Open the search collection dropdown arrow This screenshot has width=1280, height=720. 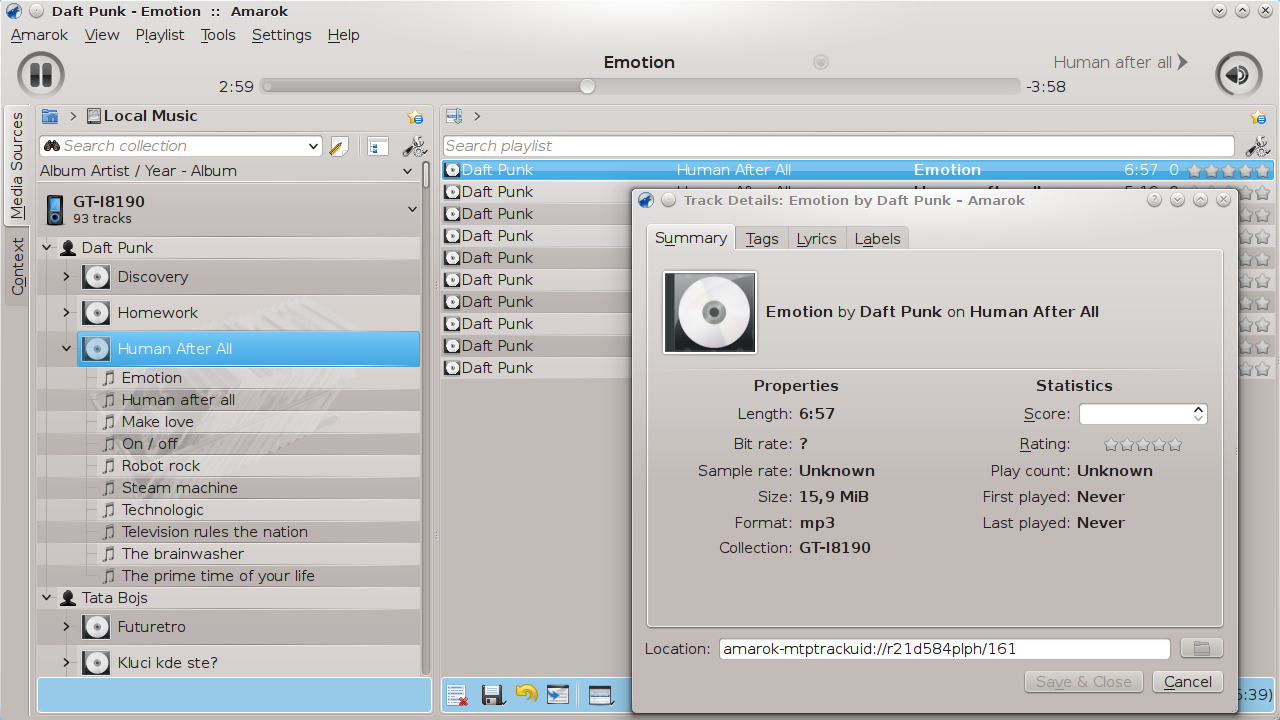click(314, 147)
